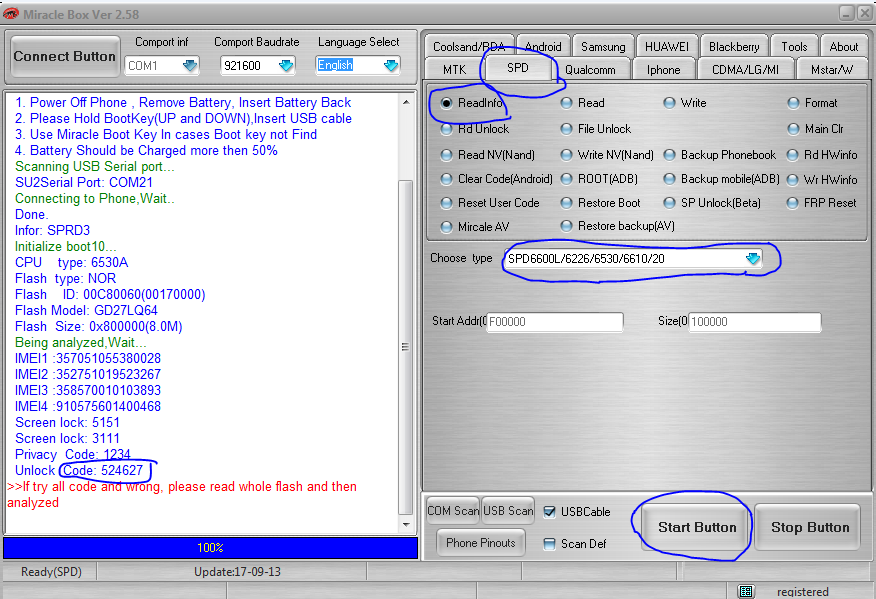This screenshot has width=876, height=599.
Task: Open the HUAWEI tab
Action: [x=667, y=46]
